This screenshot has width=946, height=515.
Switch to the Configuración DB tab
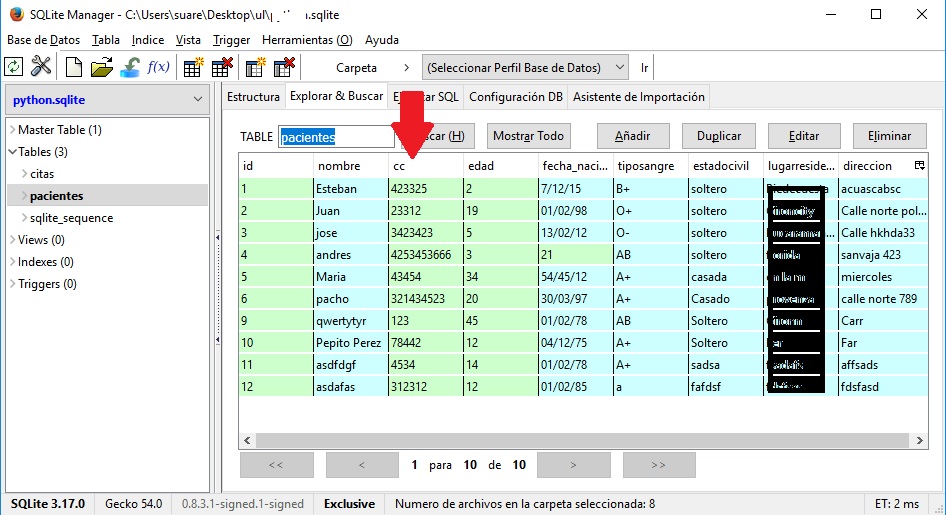[x=516, y=96]
